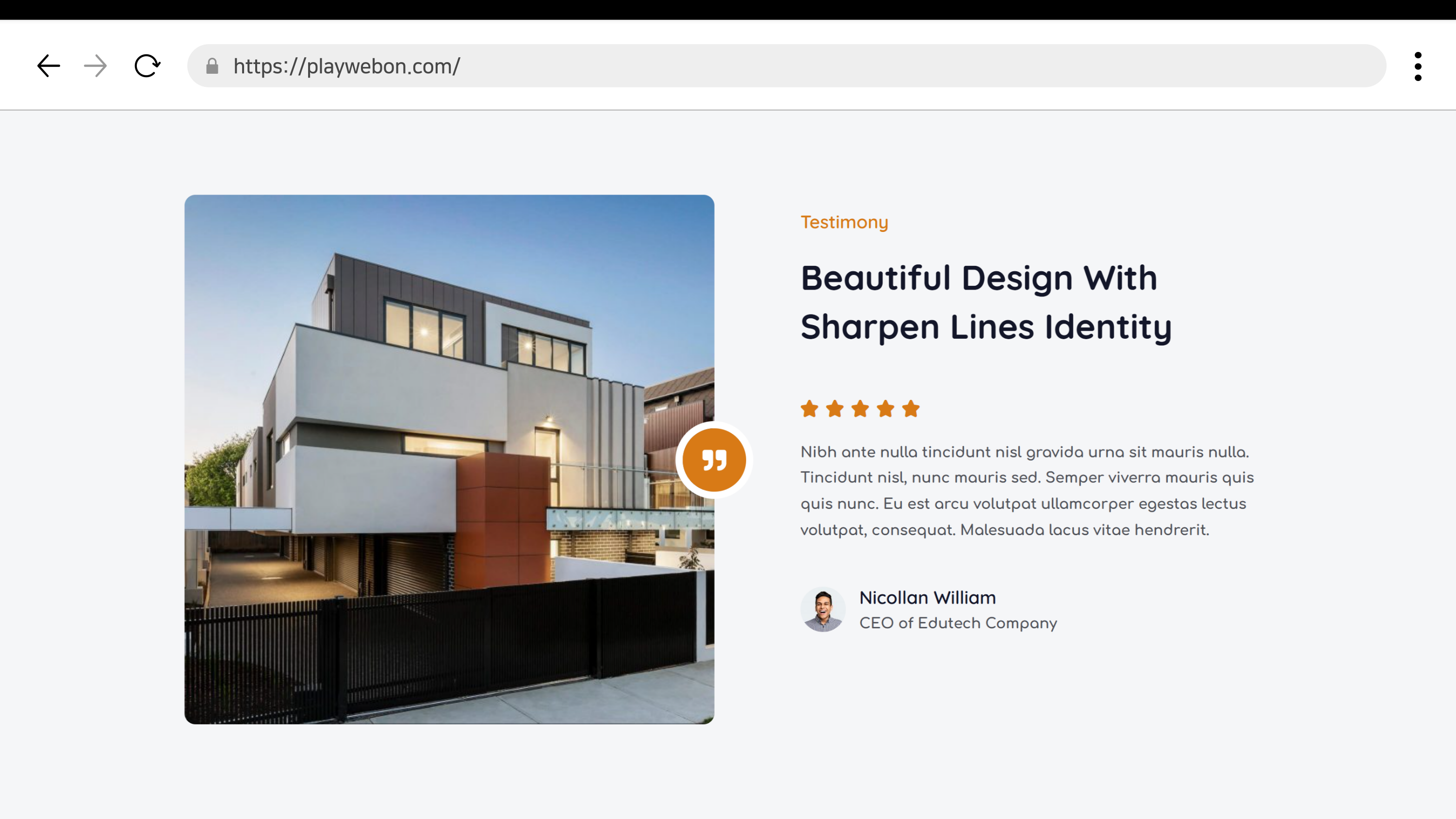Click the address bar URL field
The image size is (1456, 819).
click(x=791, y=66)
